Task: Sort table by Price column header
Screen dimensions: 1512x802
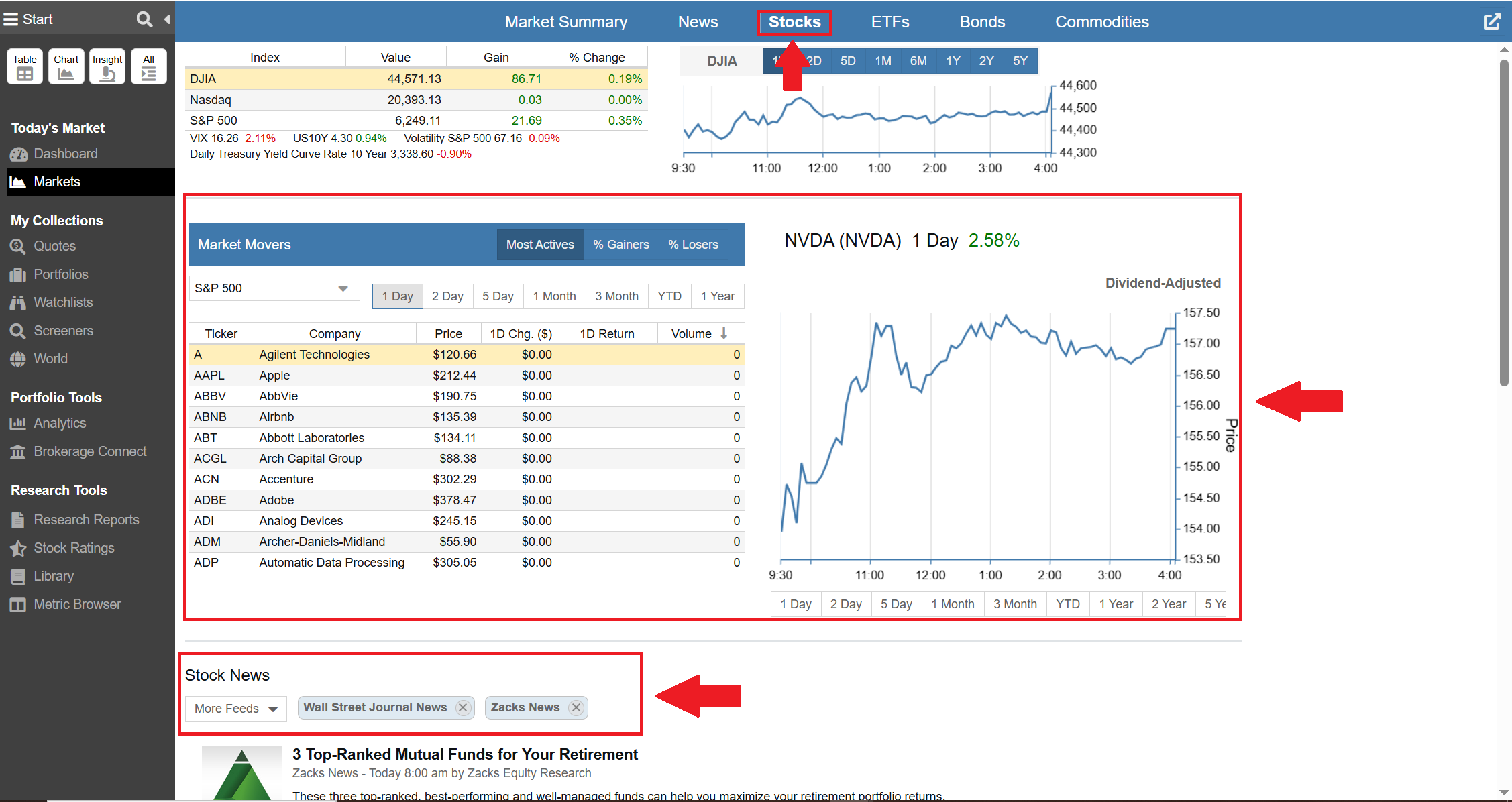Action: point(448,333)
